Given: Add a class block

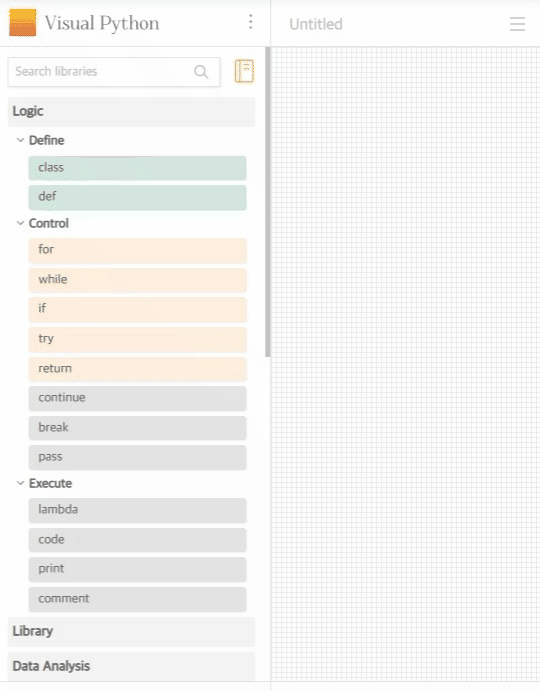Looking at the screenshot, I should click(138, 168).
